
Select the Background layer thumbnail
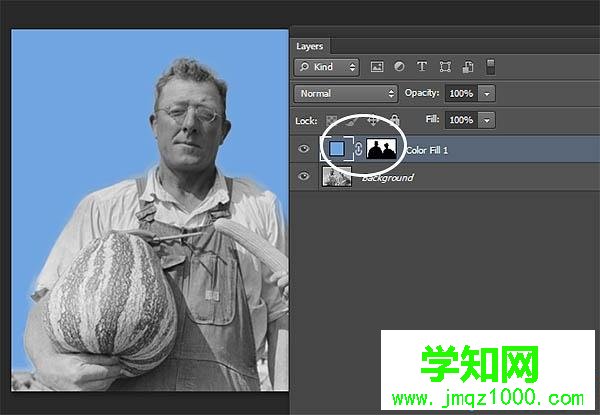tap(337, 176)
